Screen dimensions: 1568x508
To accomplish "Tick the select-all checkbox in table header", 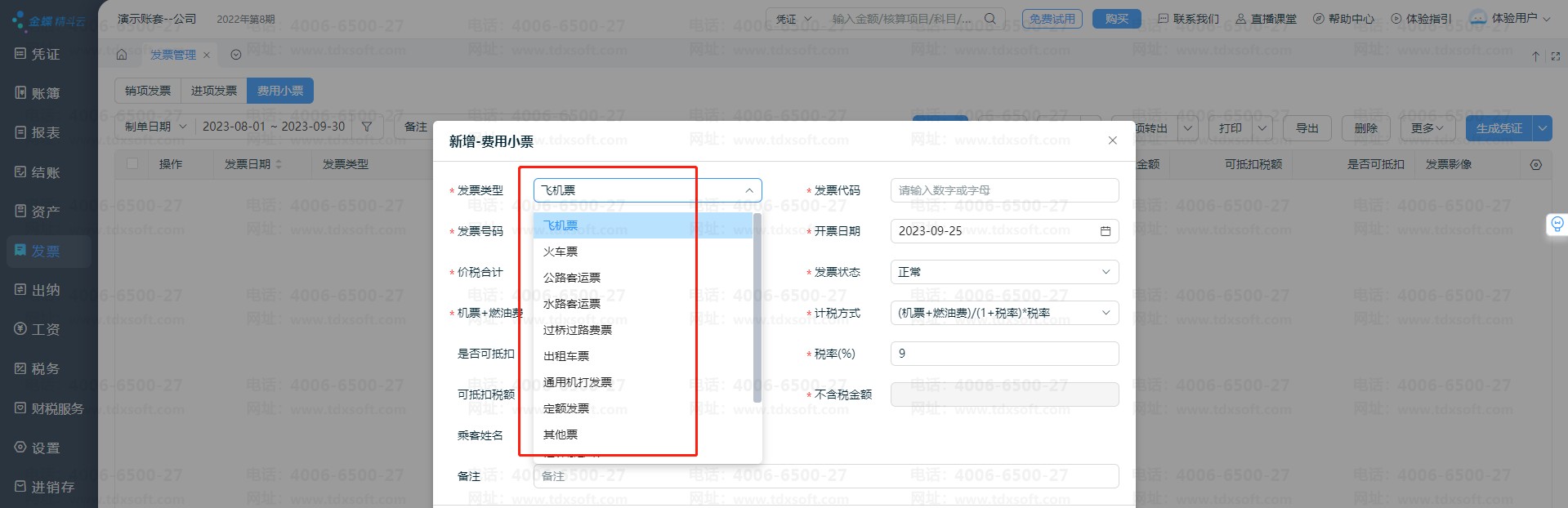I will point(132,164).
